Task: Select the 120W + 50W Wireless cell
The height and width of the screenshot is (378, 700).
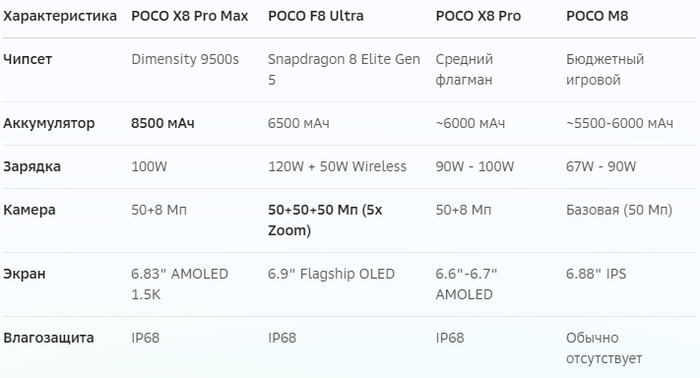Action: (x=337, y=166)
